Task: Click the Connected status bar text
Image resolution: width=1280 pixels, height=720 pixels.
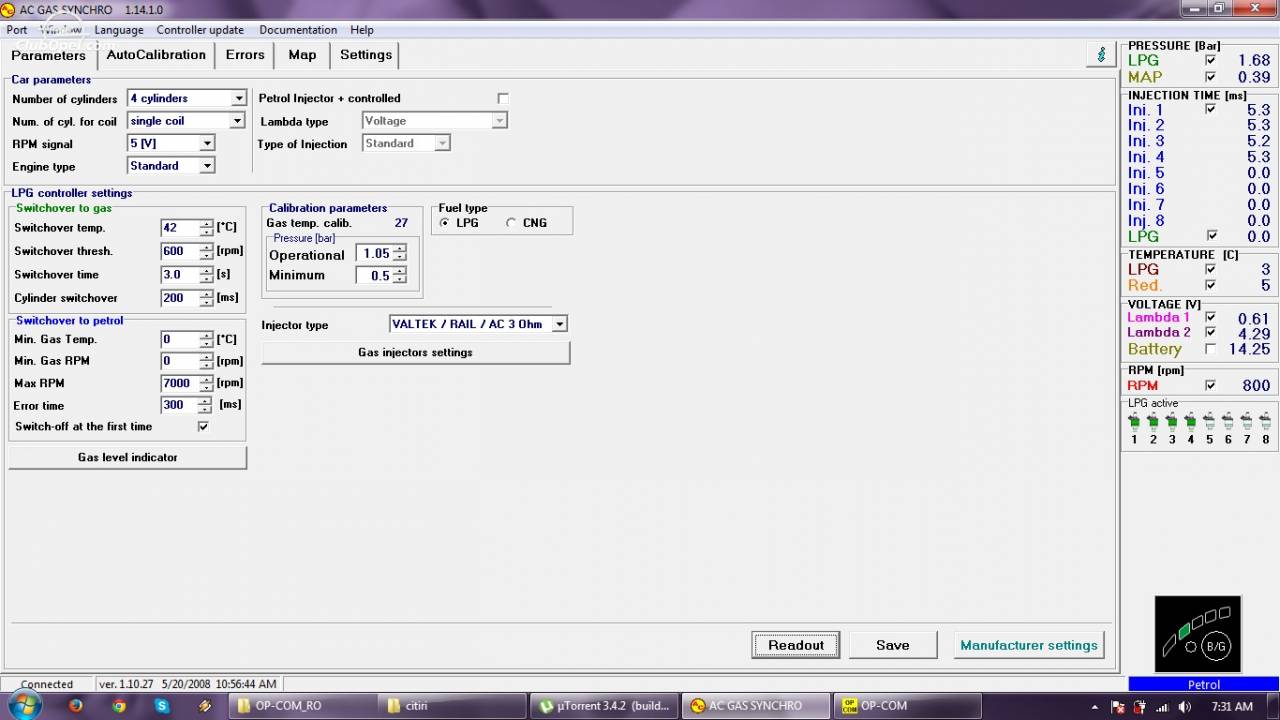Action: (47, 685)
